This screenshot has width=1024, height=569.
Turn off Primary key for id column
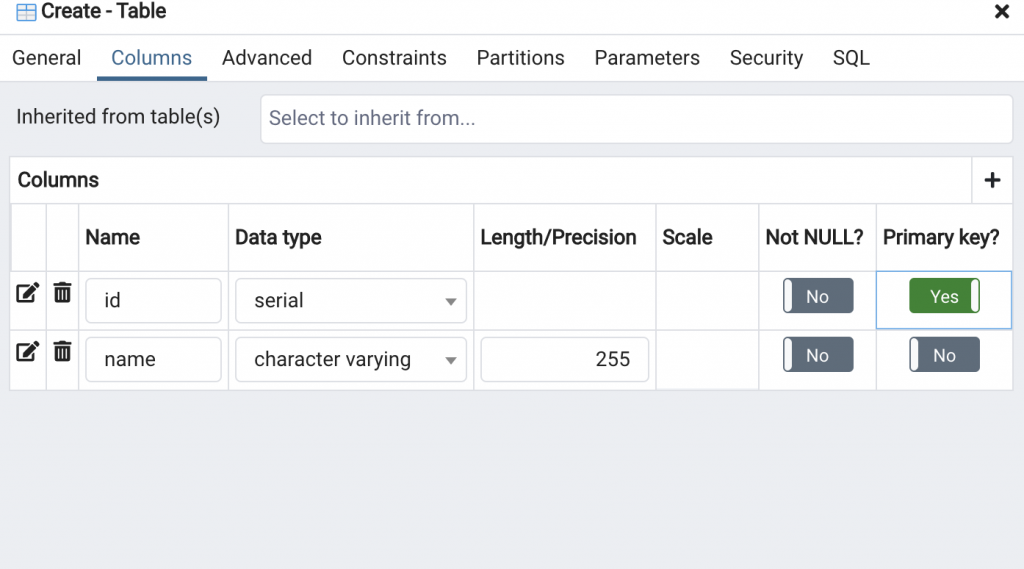pyautogui.click(x=944, y=297)
